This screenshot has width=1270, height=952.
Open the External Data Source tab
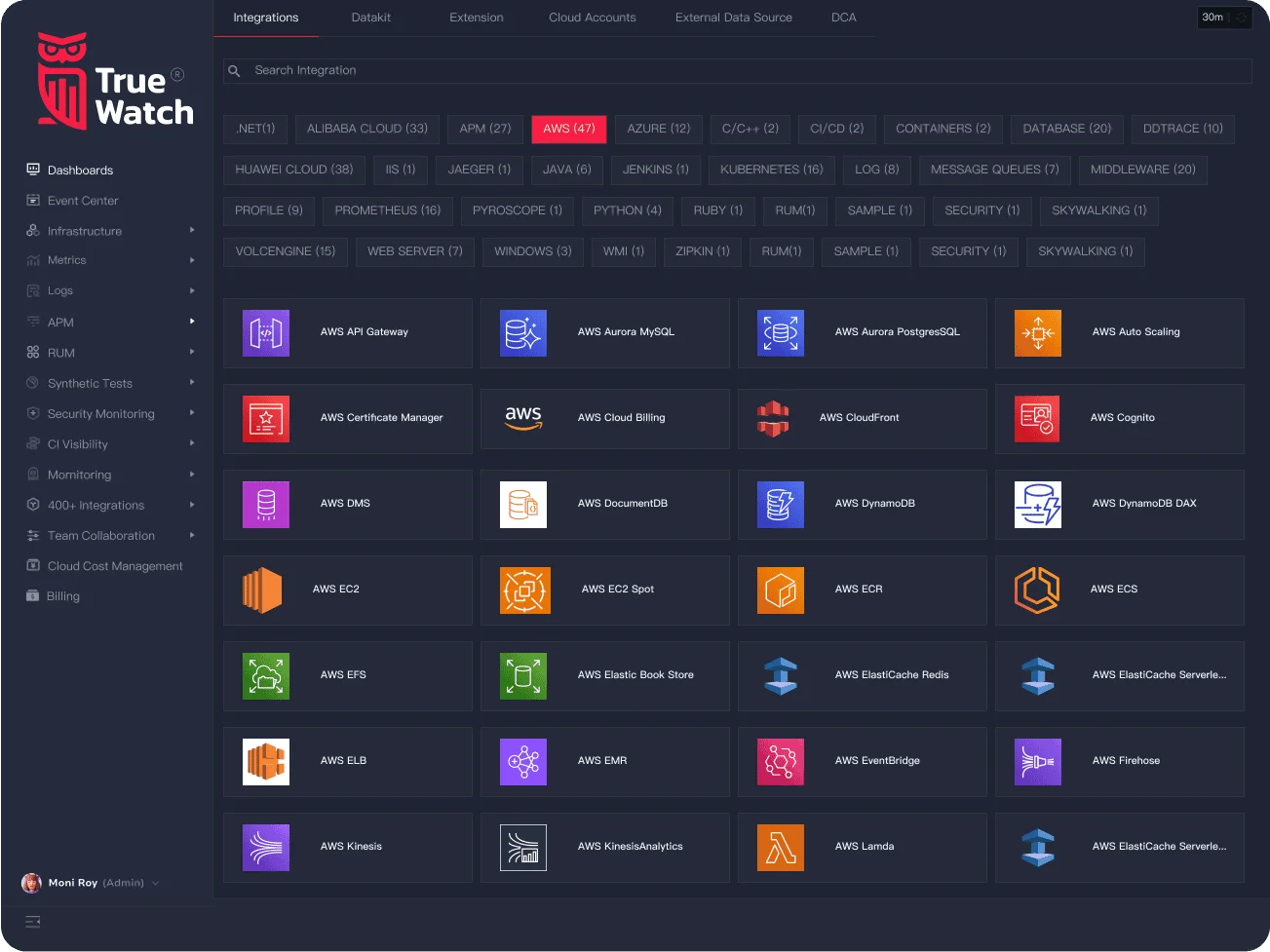(734, 18)
